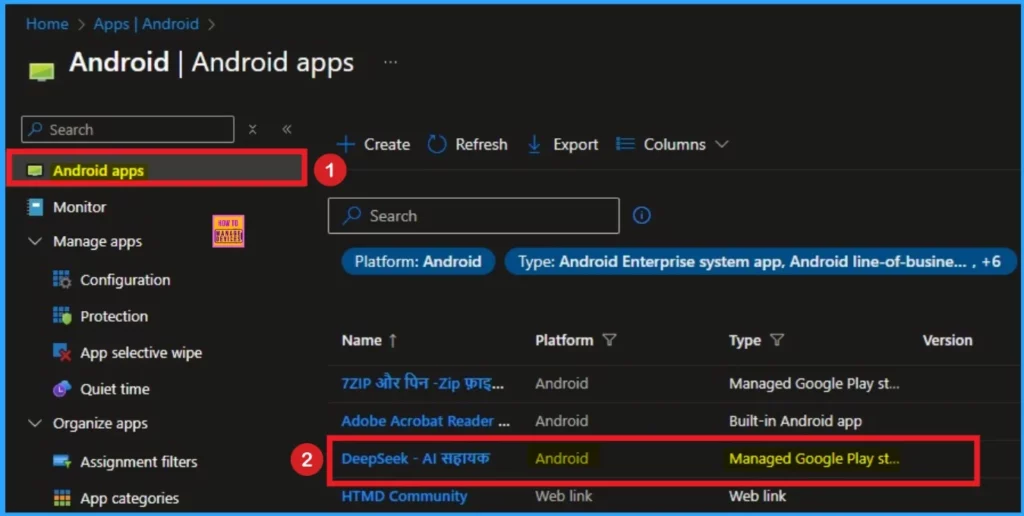Image resolution: width=1024 pixels, height=516 pixels.
Task: Sort by the Name column header
Action: (x=362, y=340)
